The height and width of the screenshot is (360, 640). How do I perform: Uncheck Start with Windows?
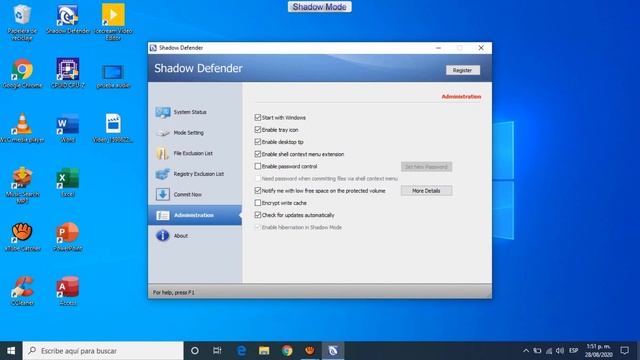258,118
